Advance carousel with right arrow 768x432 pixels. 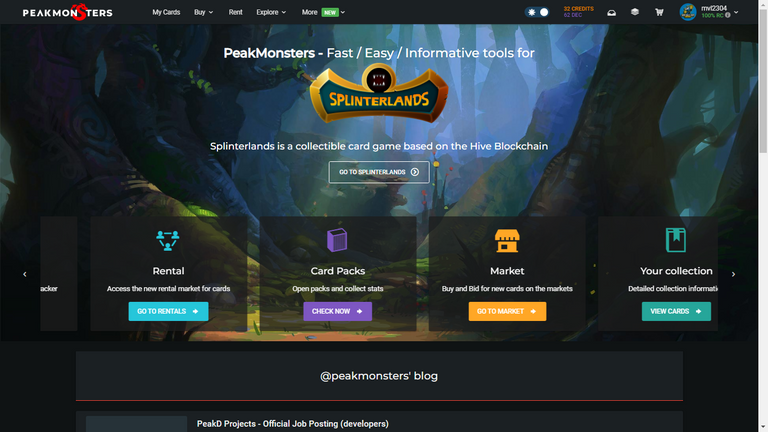click(733, 274)
